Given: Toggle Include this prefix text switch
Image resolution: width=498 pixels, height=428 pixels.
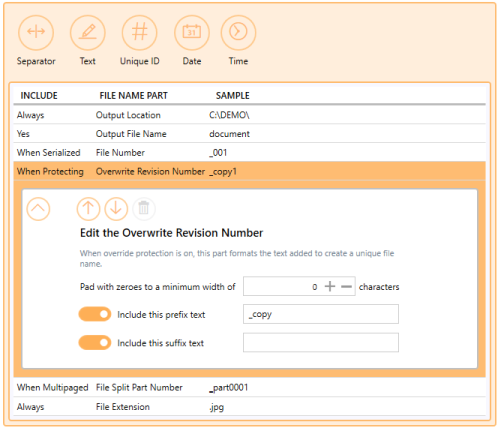Looking at the screenshot, I should [x=95, y=314].
